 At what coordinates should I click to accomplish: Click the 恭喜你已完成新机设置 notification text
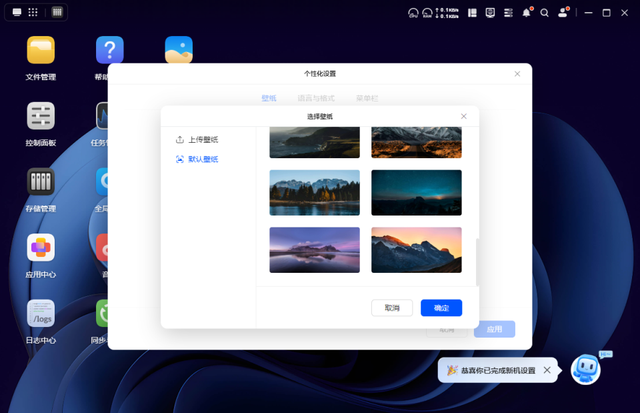(x=498, y=371)
